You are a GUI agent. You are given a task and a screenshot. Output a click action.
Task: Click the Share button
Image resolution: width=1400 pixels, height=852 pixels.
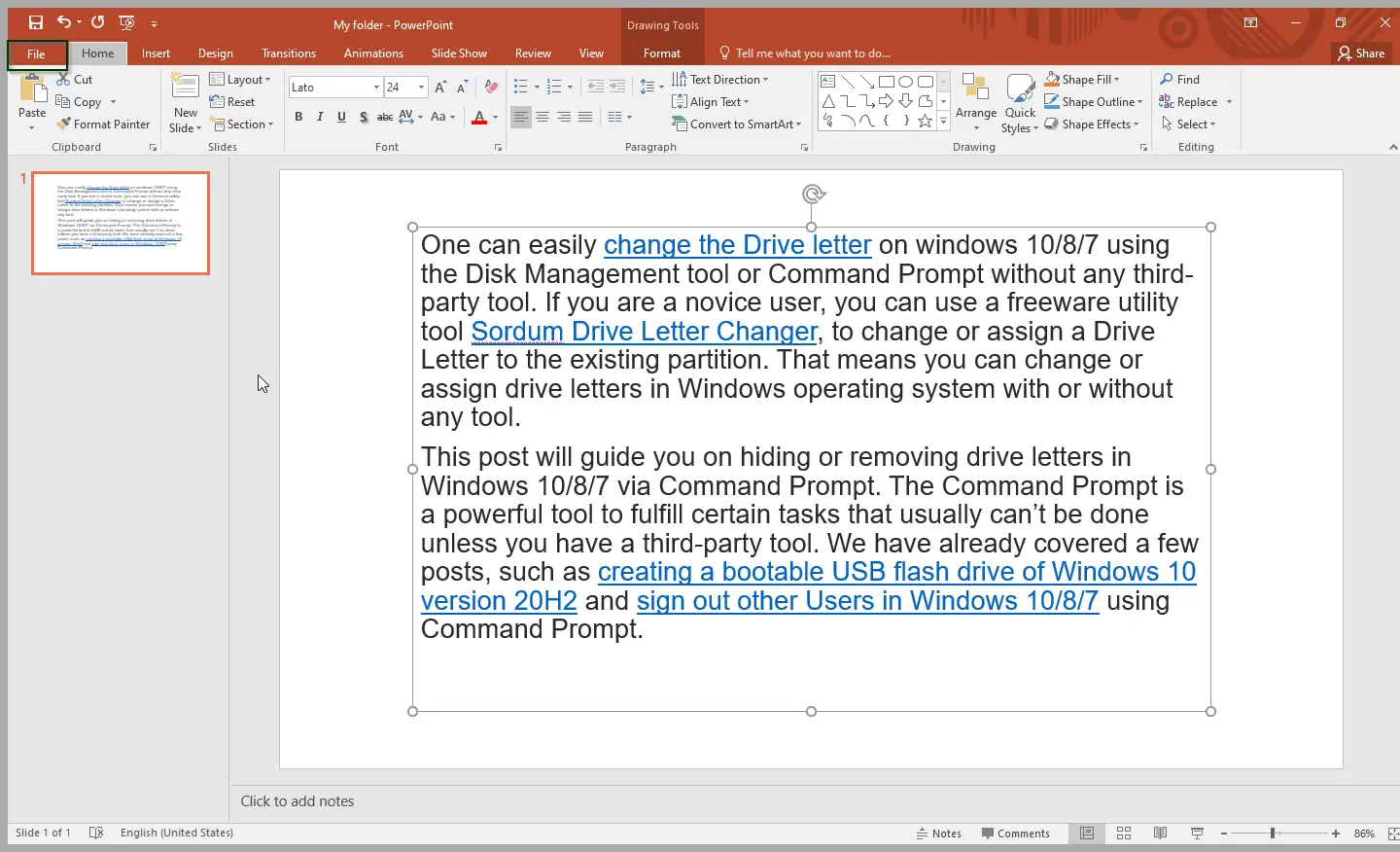point(1361,53)
